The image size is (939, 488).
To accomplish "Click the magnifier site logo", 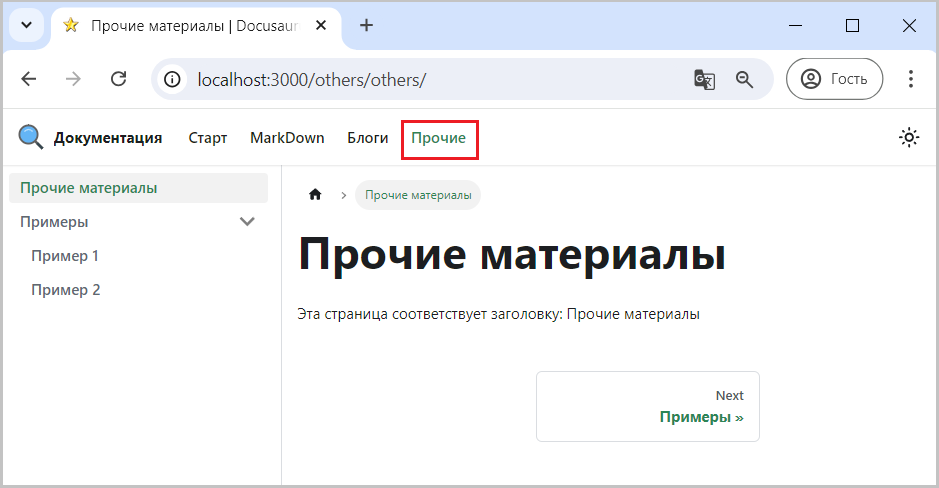I will [31, 138].
